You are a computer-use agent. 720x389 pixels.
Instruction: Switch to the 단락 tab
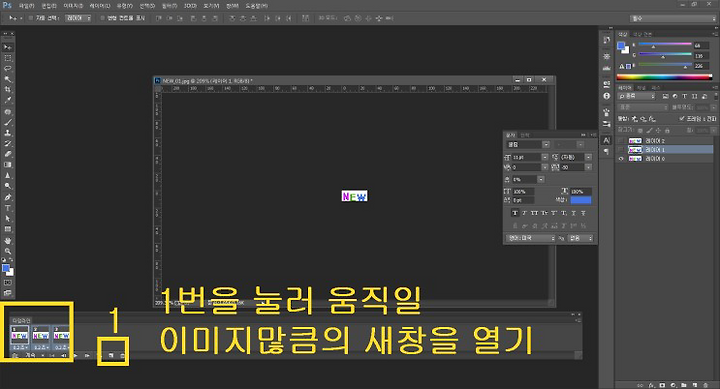pyautogui.click(x=525, y=135)
